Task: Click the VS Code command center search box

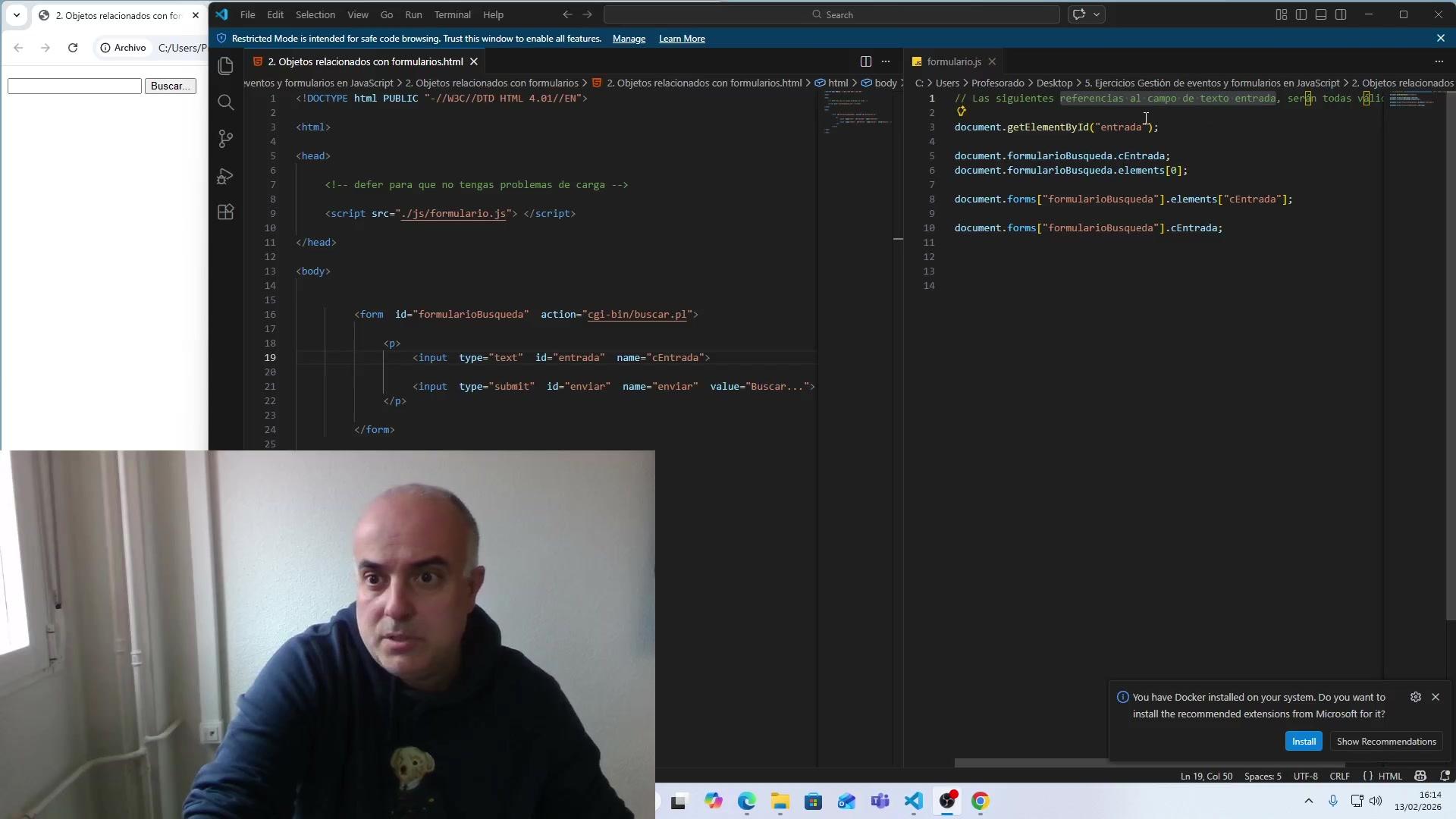Action: 832,14
